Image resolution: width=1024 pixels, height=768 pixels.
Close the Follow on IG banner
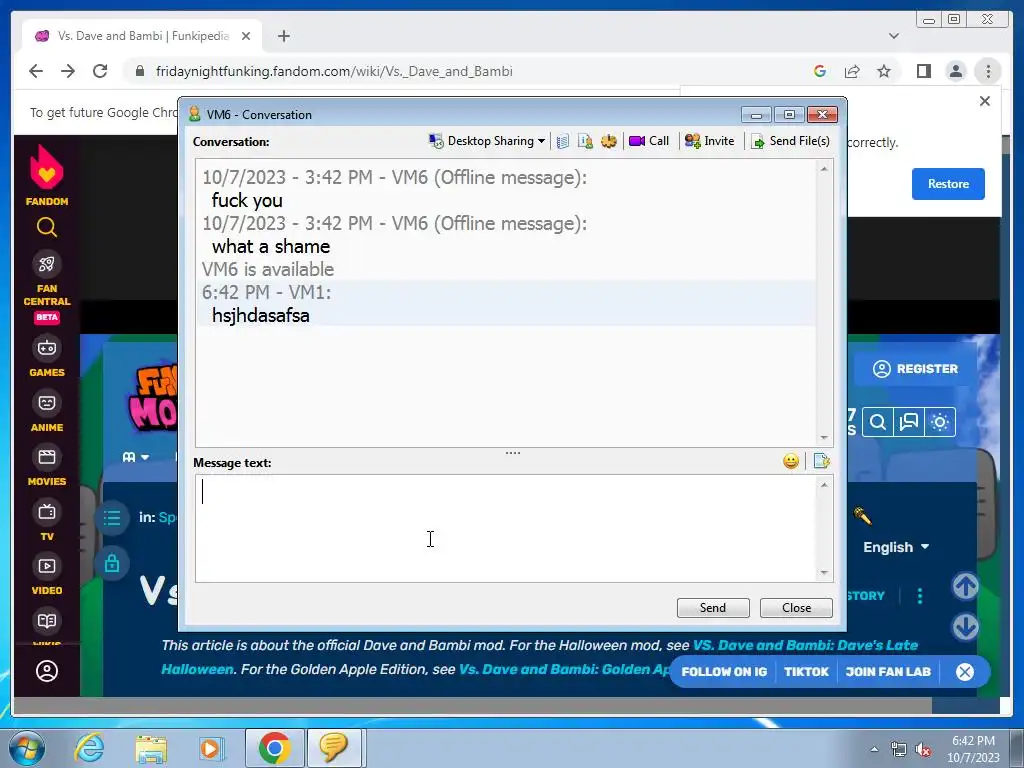(965, 671)
